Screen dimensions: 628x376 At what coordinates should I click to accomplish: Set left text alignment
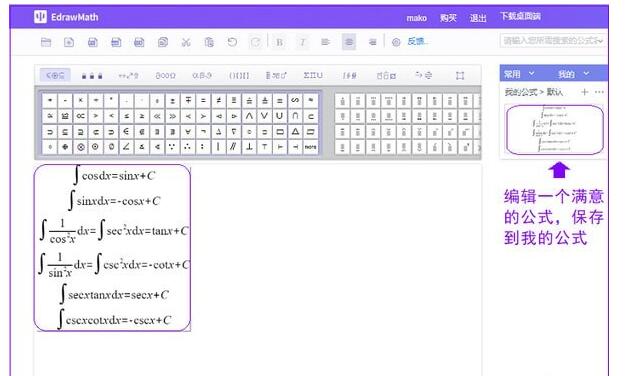(x=326, y=42)
